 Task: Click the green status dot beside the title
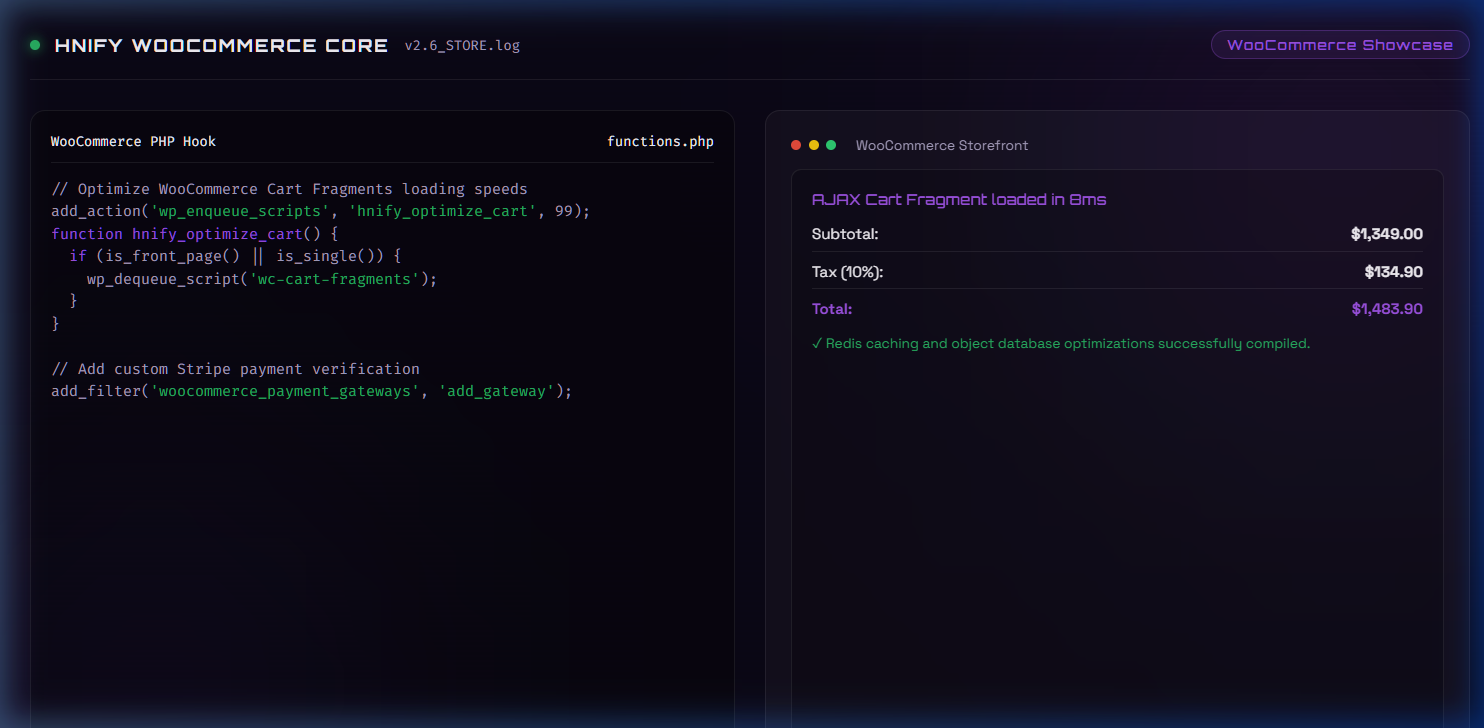pos(35,45)
